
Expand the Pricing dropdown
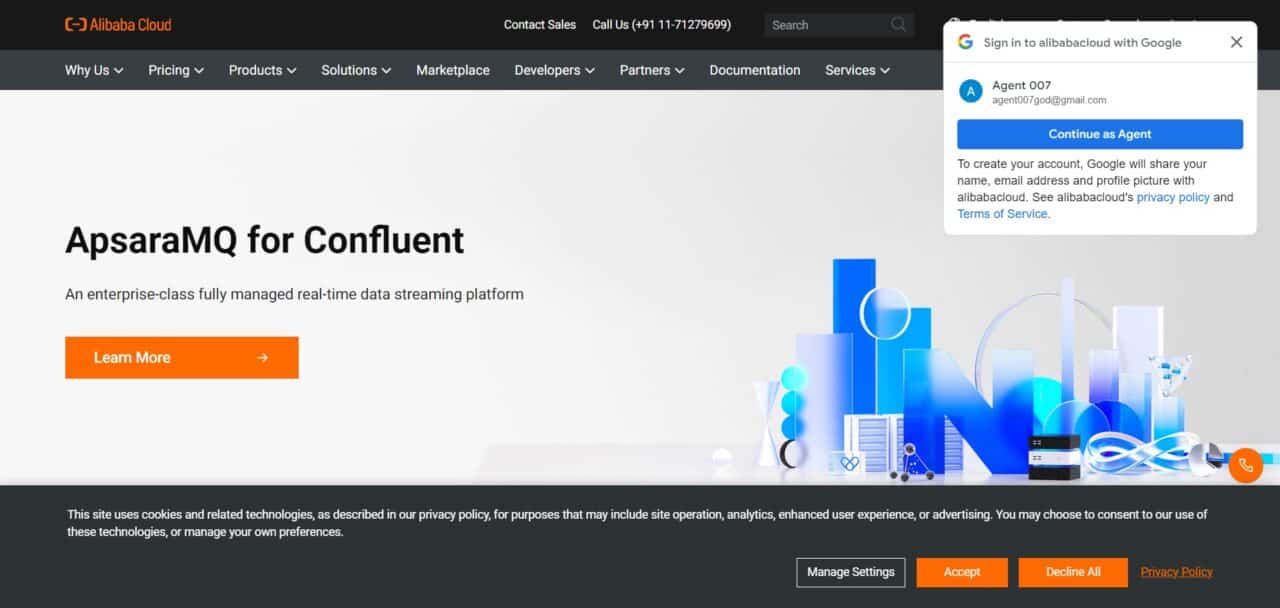click(176, 70)
